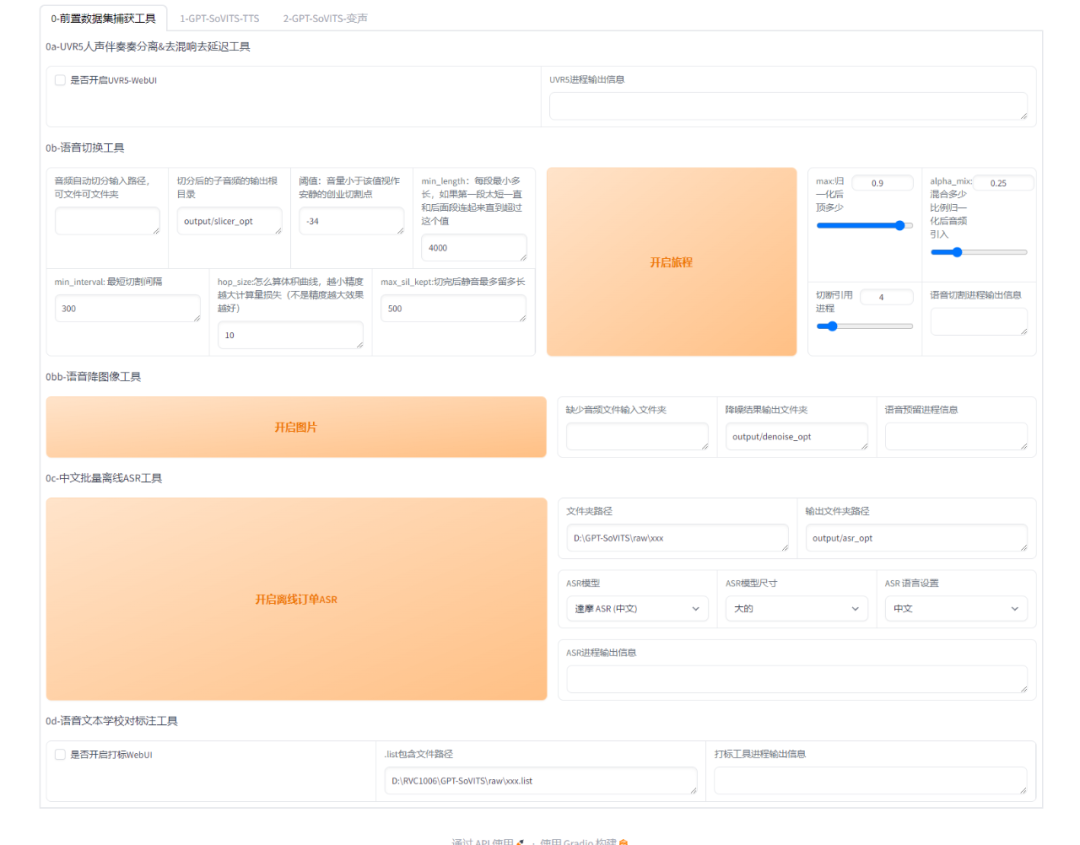Viewport: 1080px width, 845px height.
Task: Click the alpha_mix number box showing 0.25
Action: pyautogui.click(x=1003, y=183)
